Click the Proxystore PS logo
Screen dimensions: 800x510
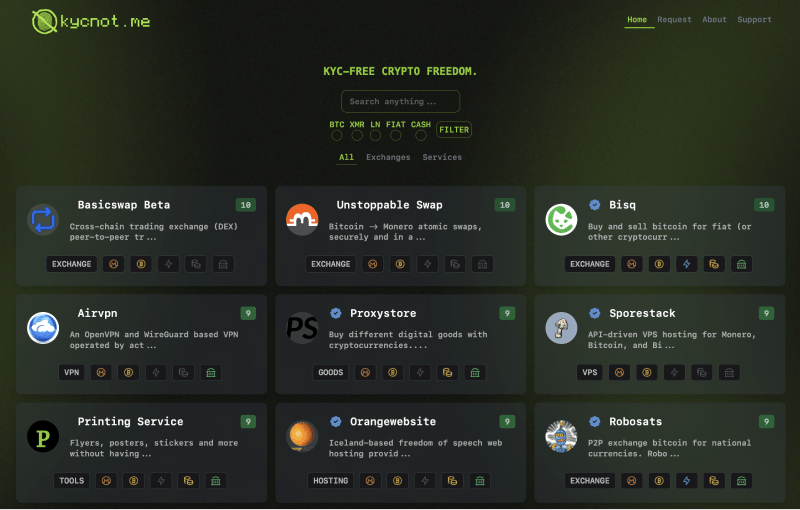point(302,328)
